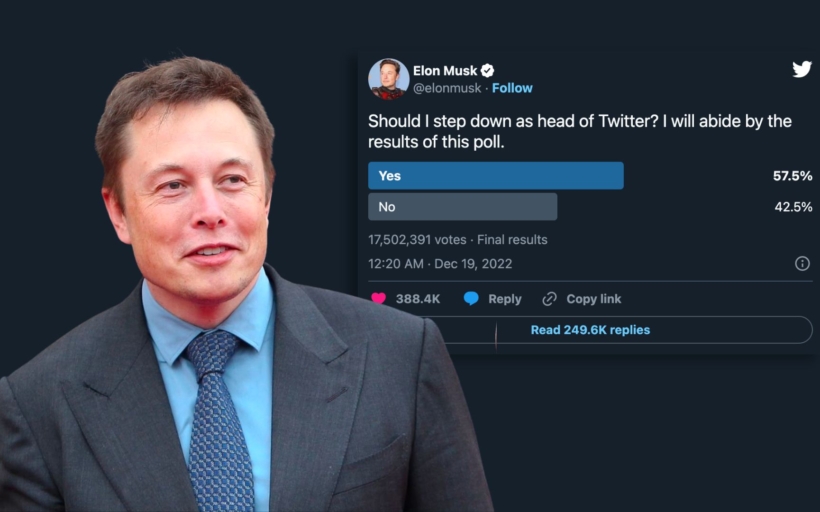Click the 388.4K likes count
The height and width of the screenshot is (512, 820).
click(418, 298)
